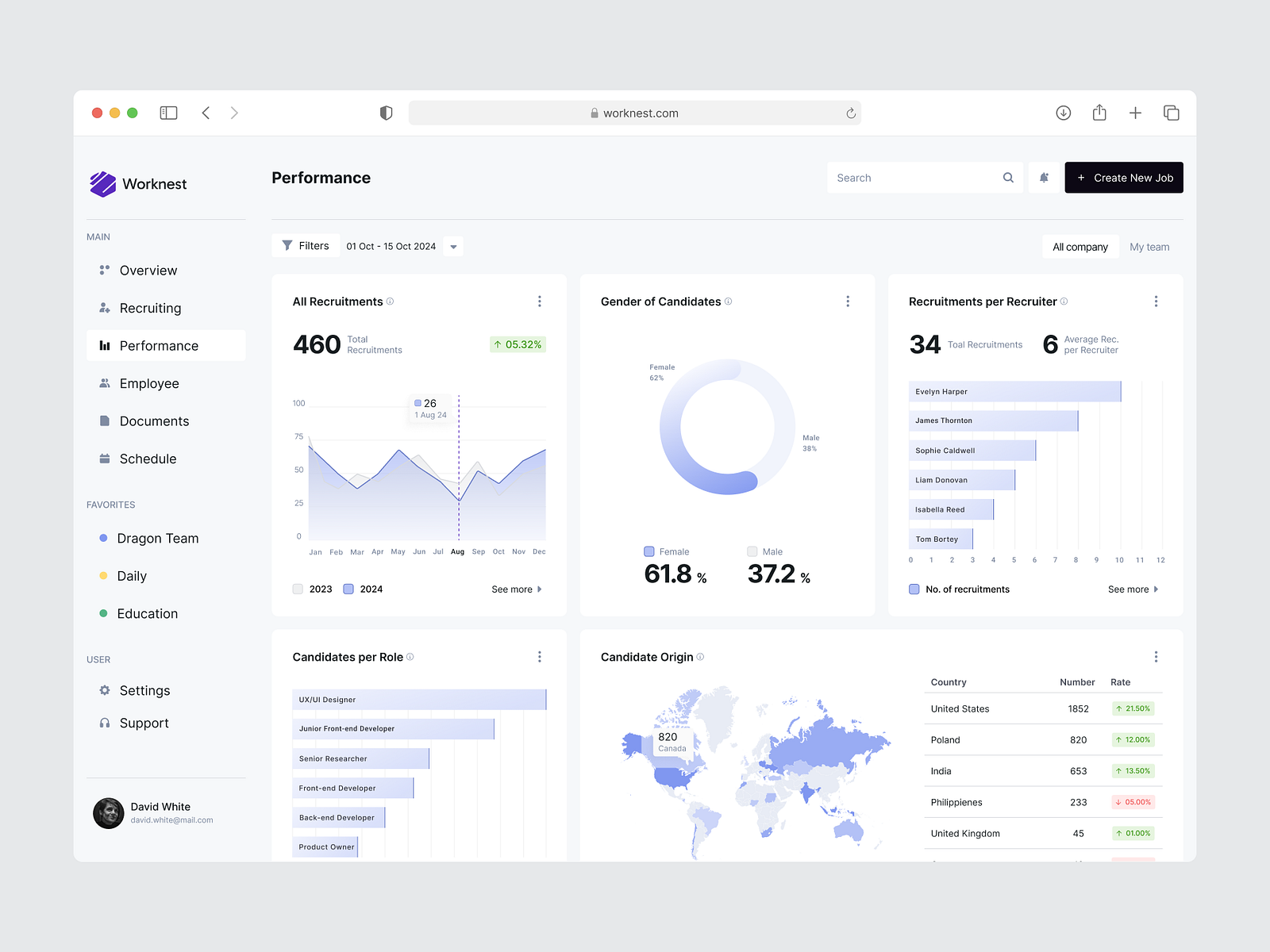Image resolution: width=1270 pixels, height=952 pixels.
Task: Open the Recruitments per Recruiter info icon
Action: (1064, 301)
